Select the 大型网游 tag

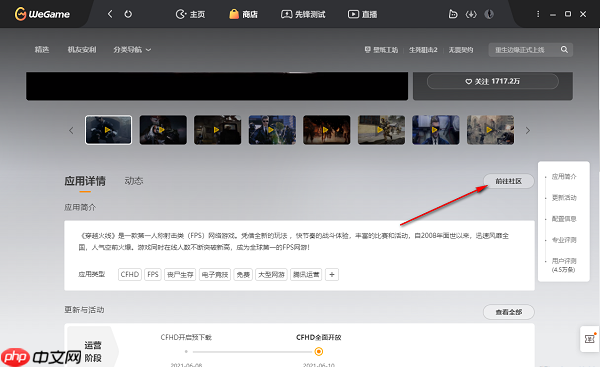pyautogui.click(x=271, y=274)
